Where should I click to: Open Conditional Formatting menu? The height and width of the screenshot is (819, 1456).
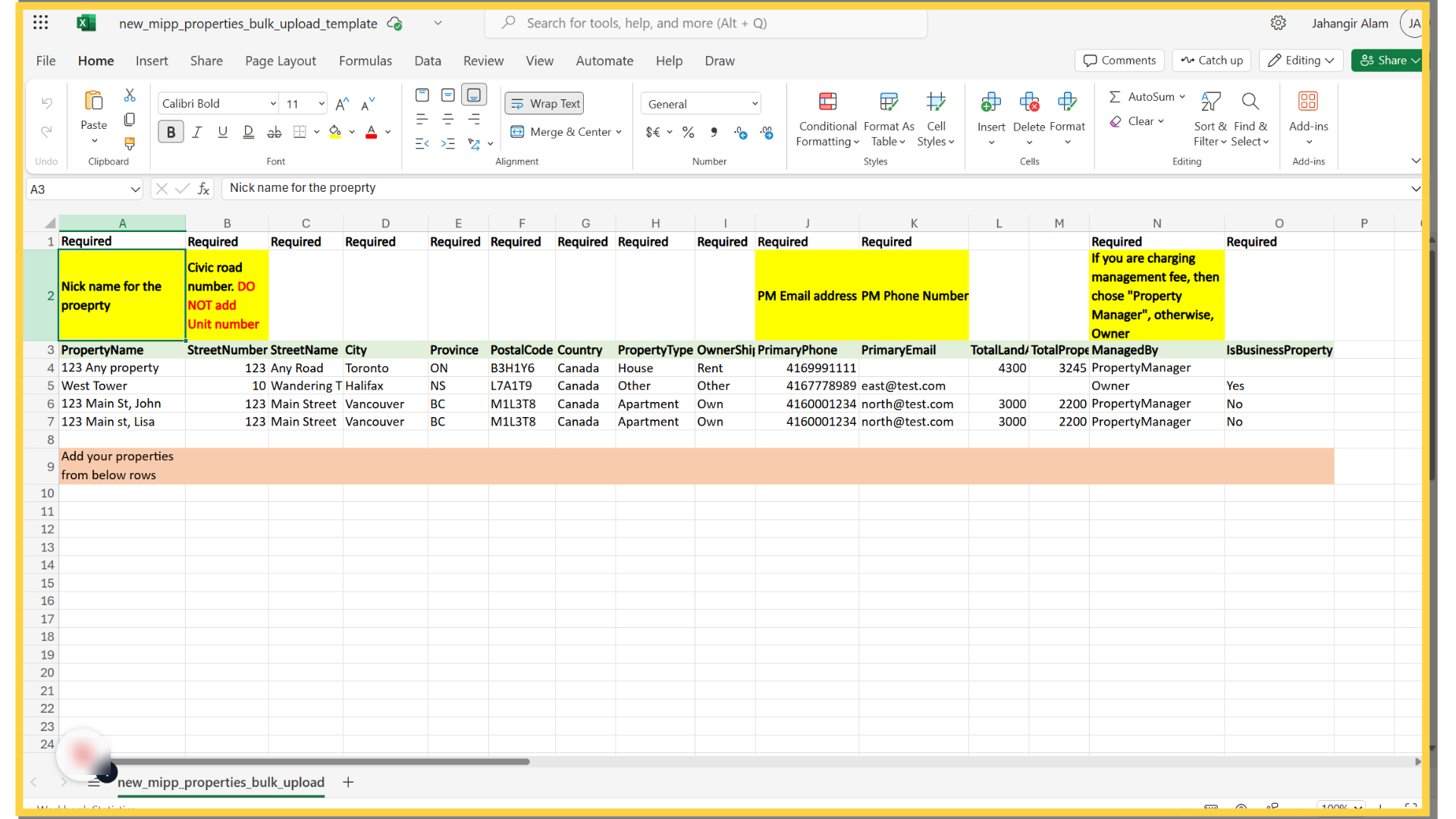click(x=827, y=120)
